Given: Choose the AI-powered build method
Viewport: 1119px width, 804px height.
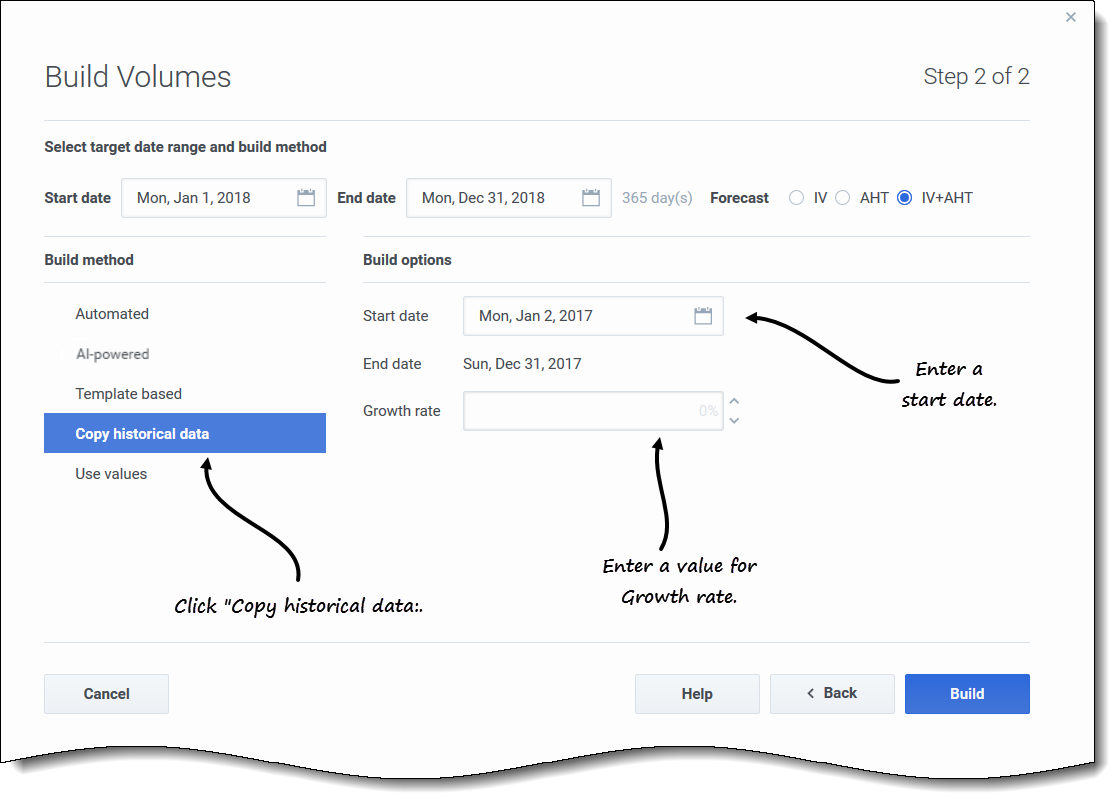Looking at the screenshot, I should [112, 354].
